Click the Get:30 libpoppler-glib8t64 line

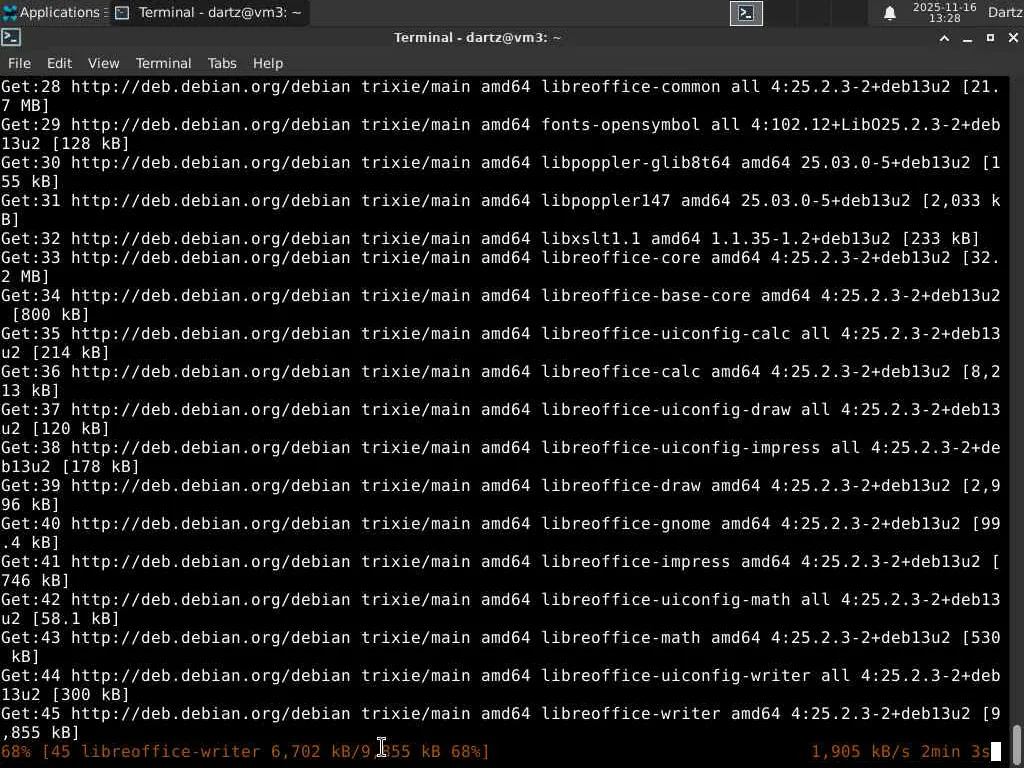pyautogui.click(x=500, y=172)
